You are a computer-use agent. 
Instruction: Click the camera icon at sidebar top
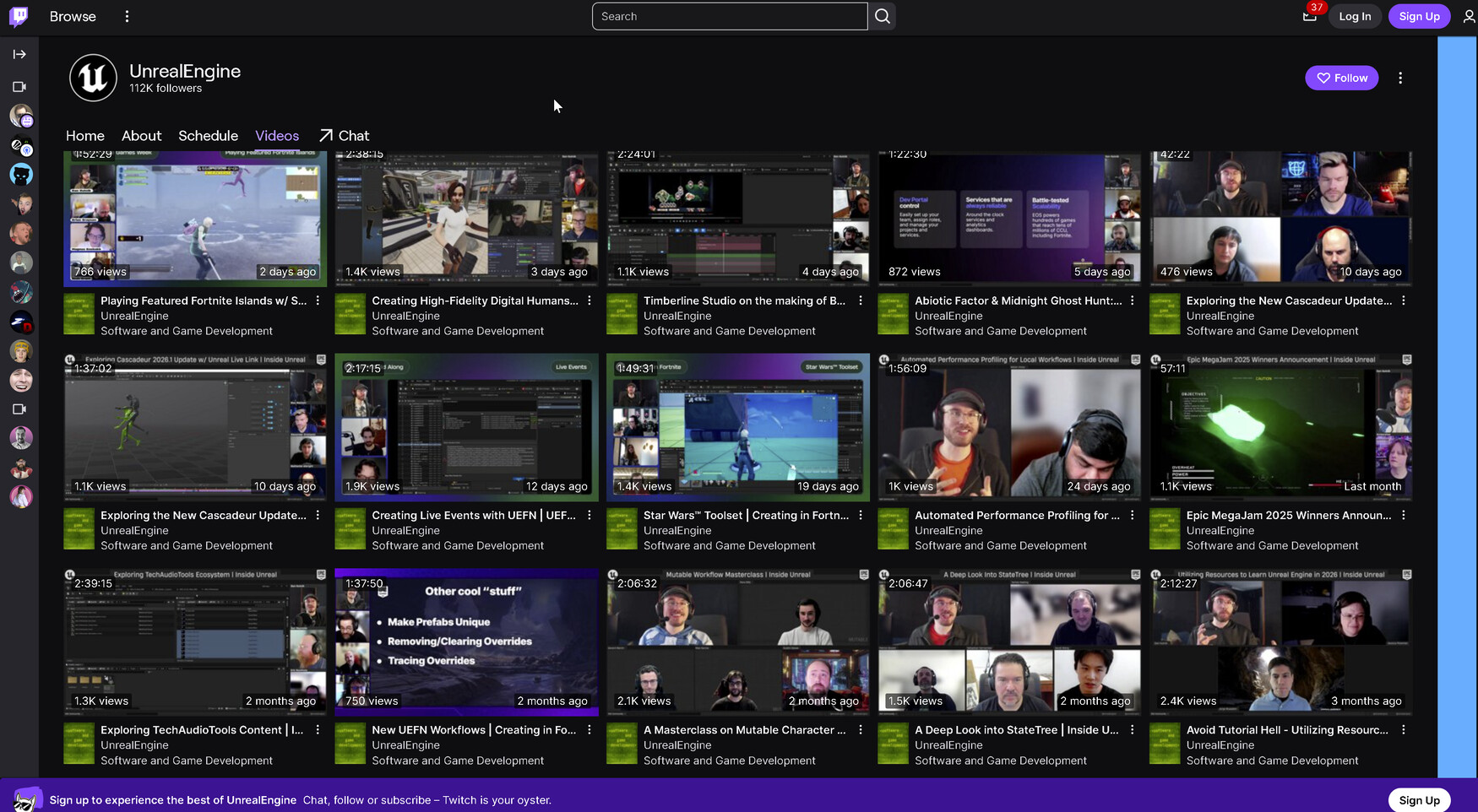[x=19, y=87]
